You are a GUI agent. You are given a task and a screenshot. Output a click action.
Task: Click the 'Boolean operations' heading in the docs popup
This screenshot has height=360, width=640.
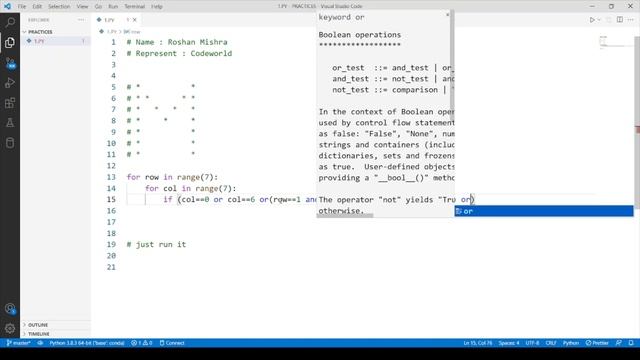360,35
